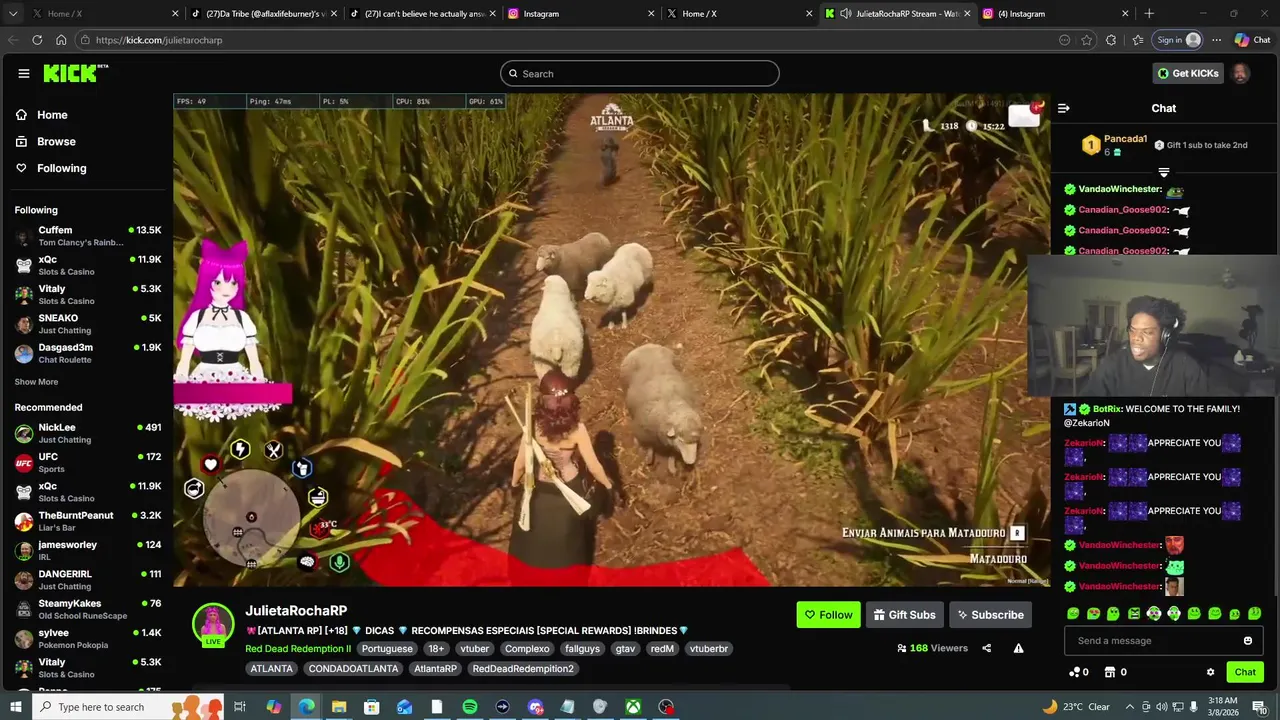Click Complexo stream tag
This screenshot has height=720, width=1280.
click(x=527, y=649)
